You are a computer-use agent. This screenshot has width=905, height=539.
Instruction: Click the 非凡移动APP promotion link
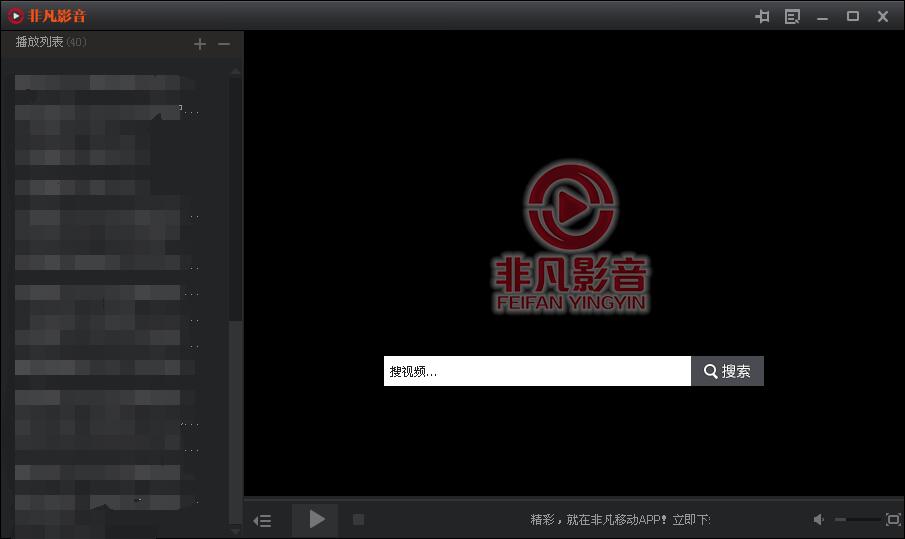[x=620, y=520]
